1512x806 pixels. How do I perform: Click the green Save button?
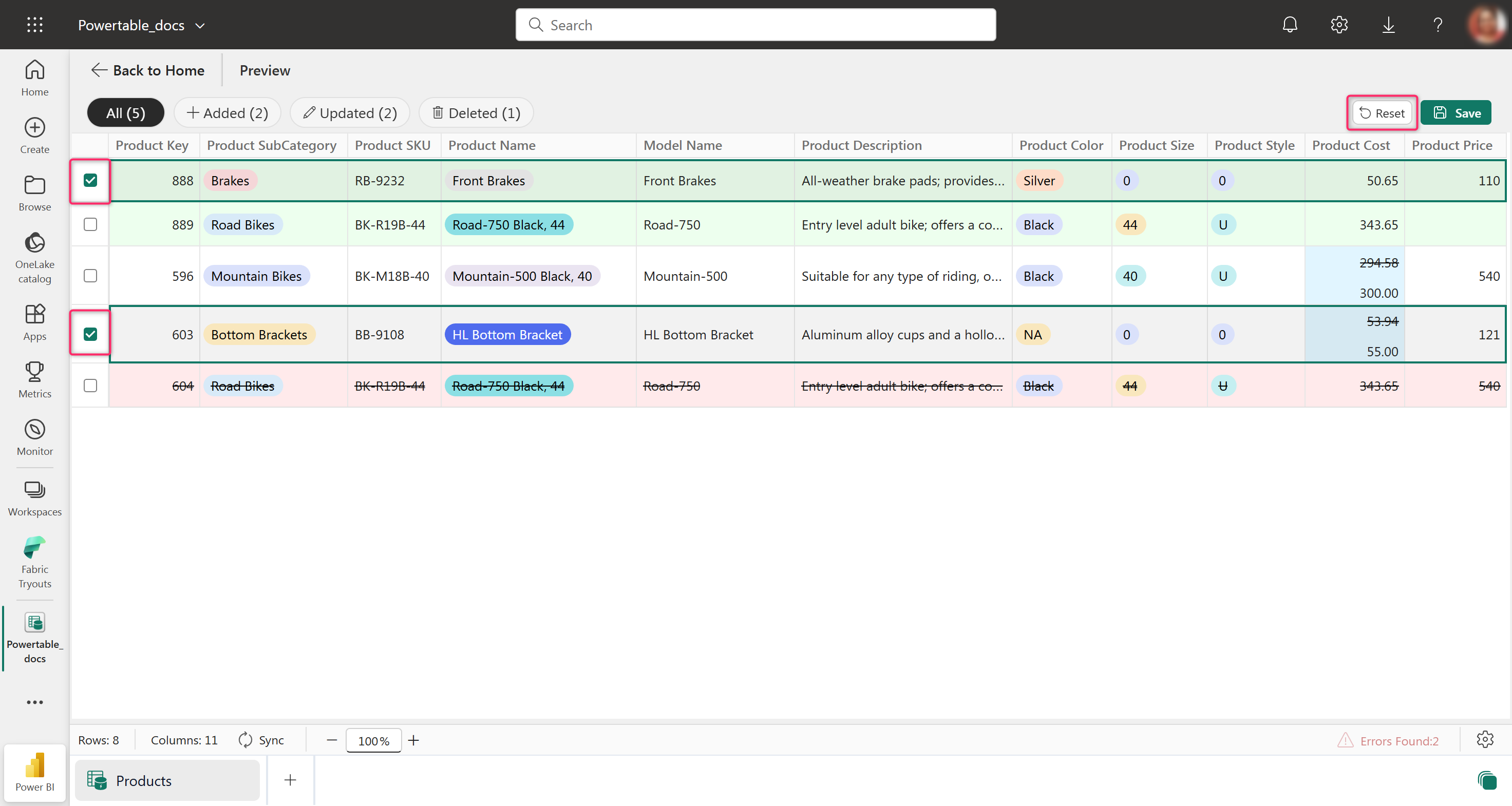1456,112
